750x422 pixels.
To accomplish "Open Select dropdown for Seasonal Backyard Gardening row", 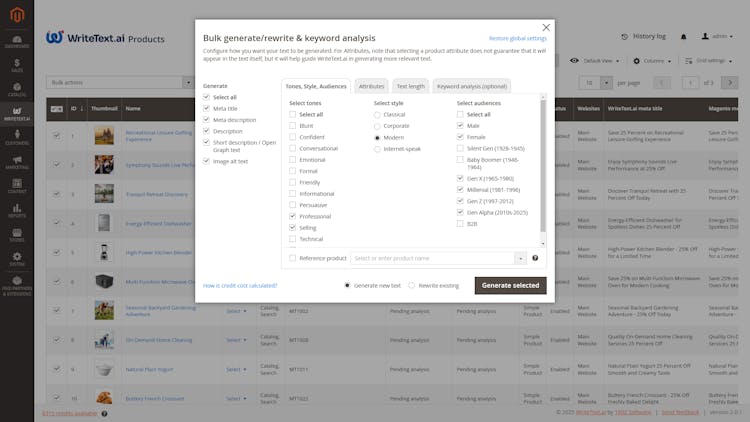I will click(x=236, y=311).
